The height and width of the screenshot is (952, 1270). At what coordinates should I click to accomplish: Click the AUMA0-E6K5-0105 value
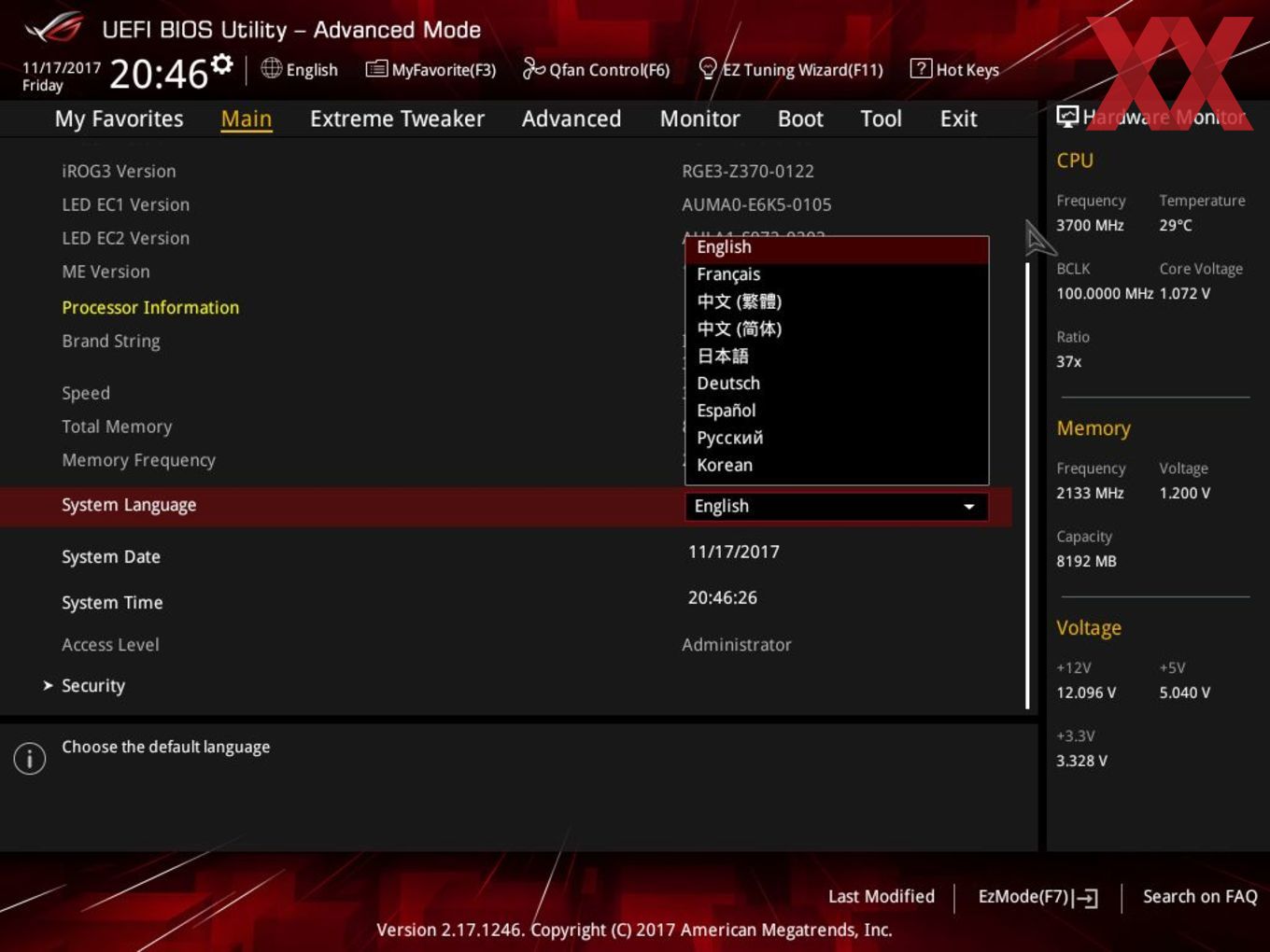point(756,205)
